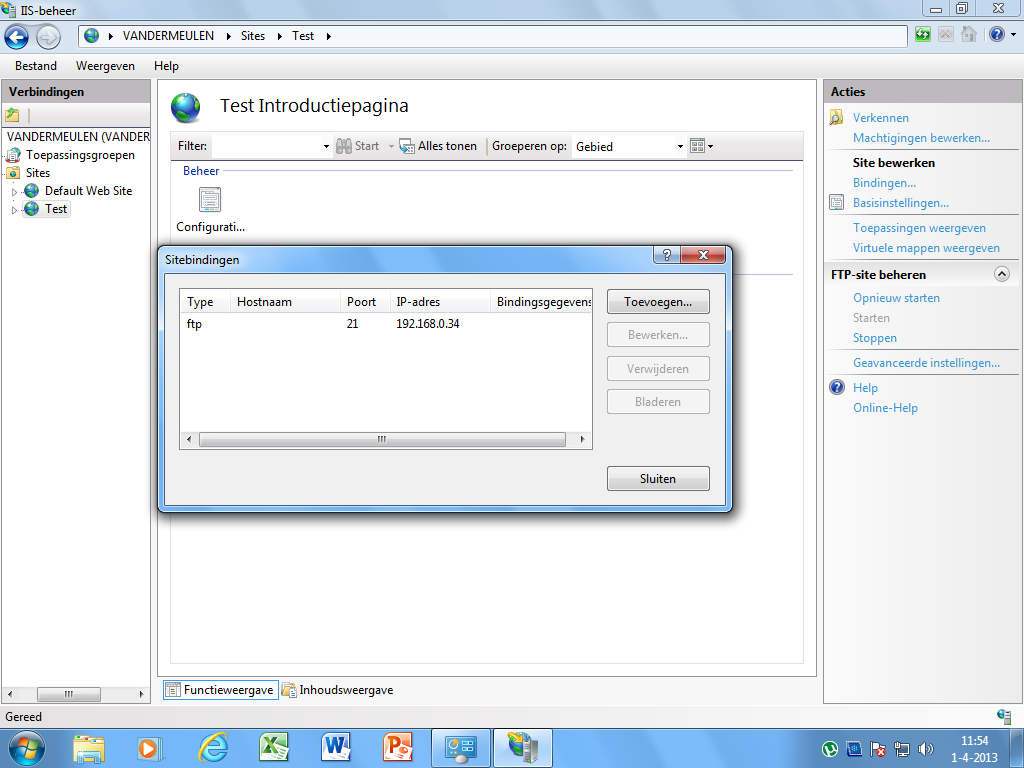Open the Help menu

[x=167, y=66]
